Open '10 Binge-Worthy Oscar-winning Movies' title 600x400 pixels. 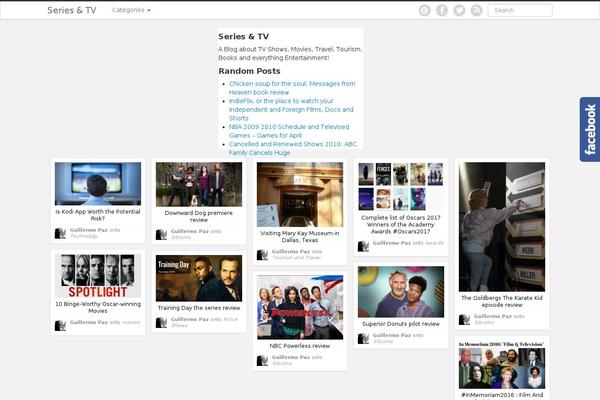98,307
